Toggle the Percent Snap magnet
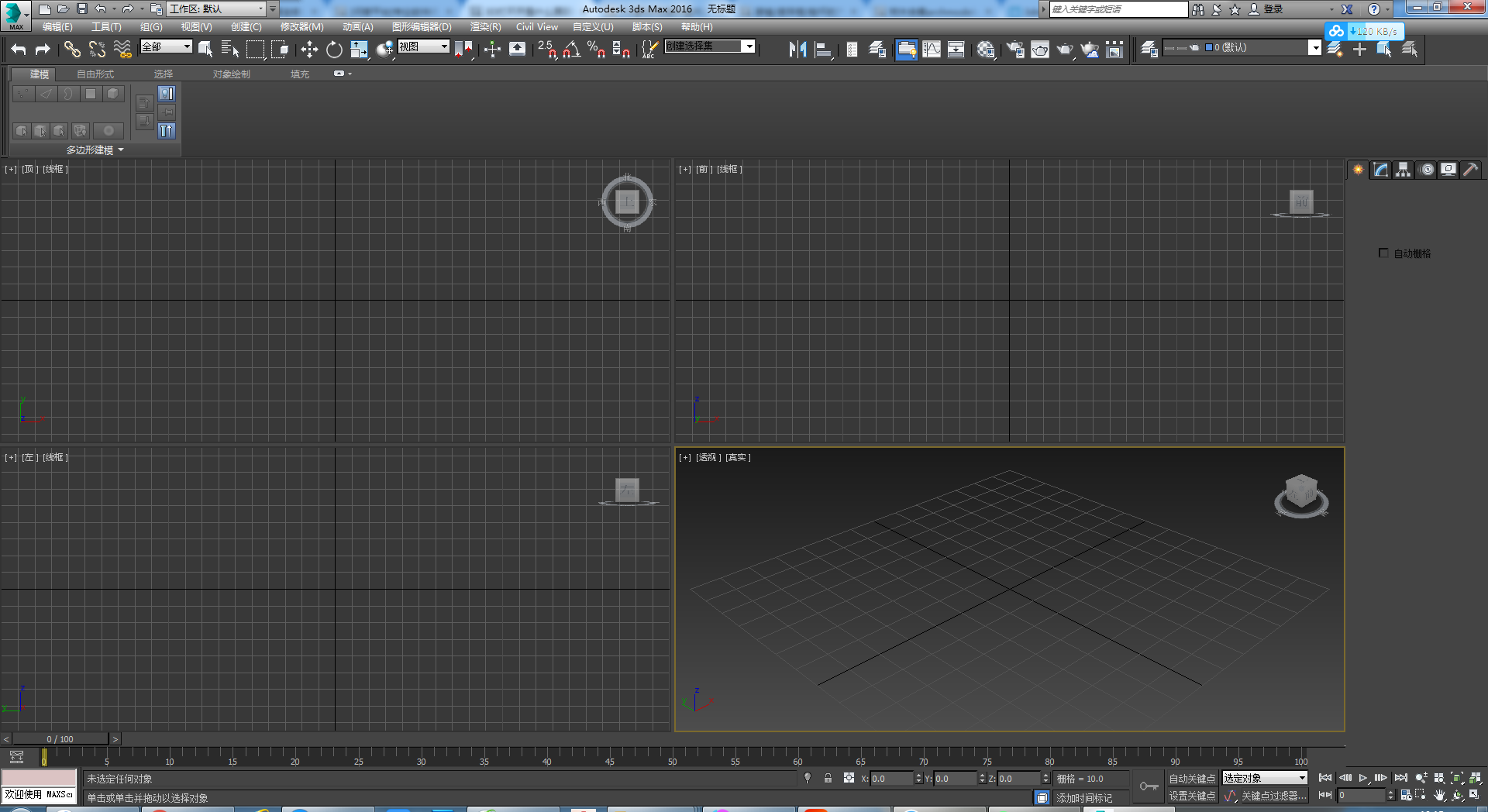The width and height of the screenshot is (1488, 812). [x=597, y=50]
